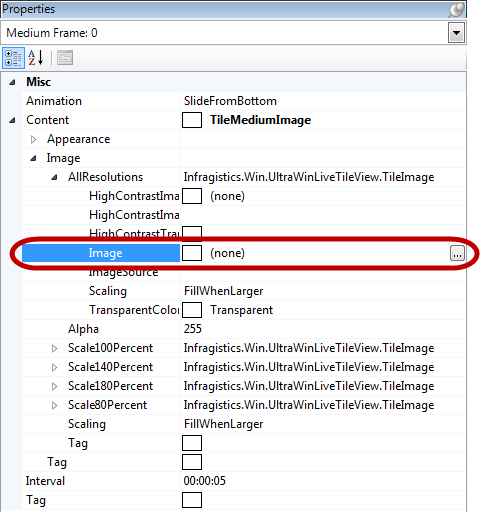The image size is (490, 512).
Task: Collapse the Misc category
Action: (12, 82)
